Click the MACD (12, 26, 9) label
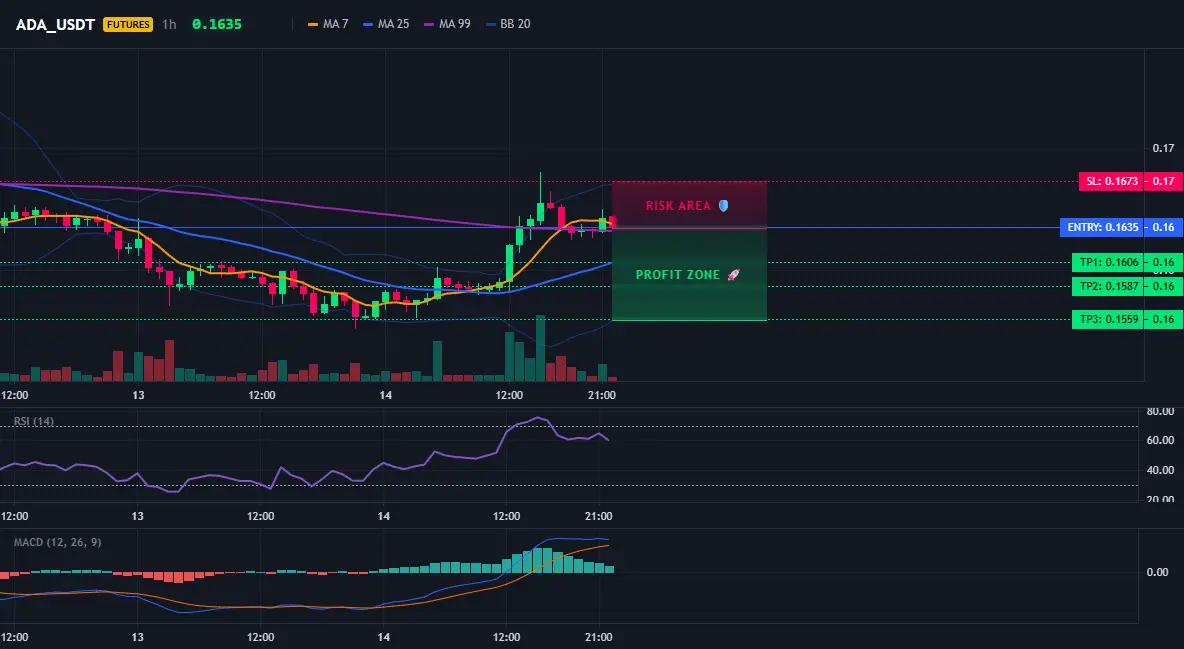Screen dimensions: 1184x649 click(x=57, y=542)
